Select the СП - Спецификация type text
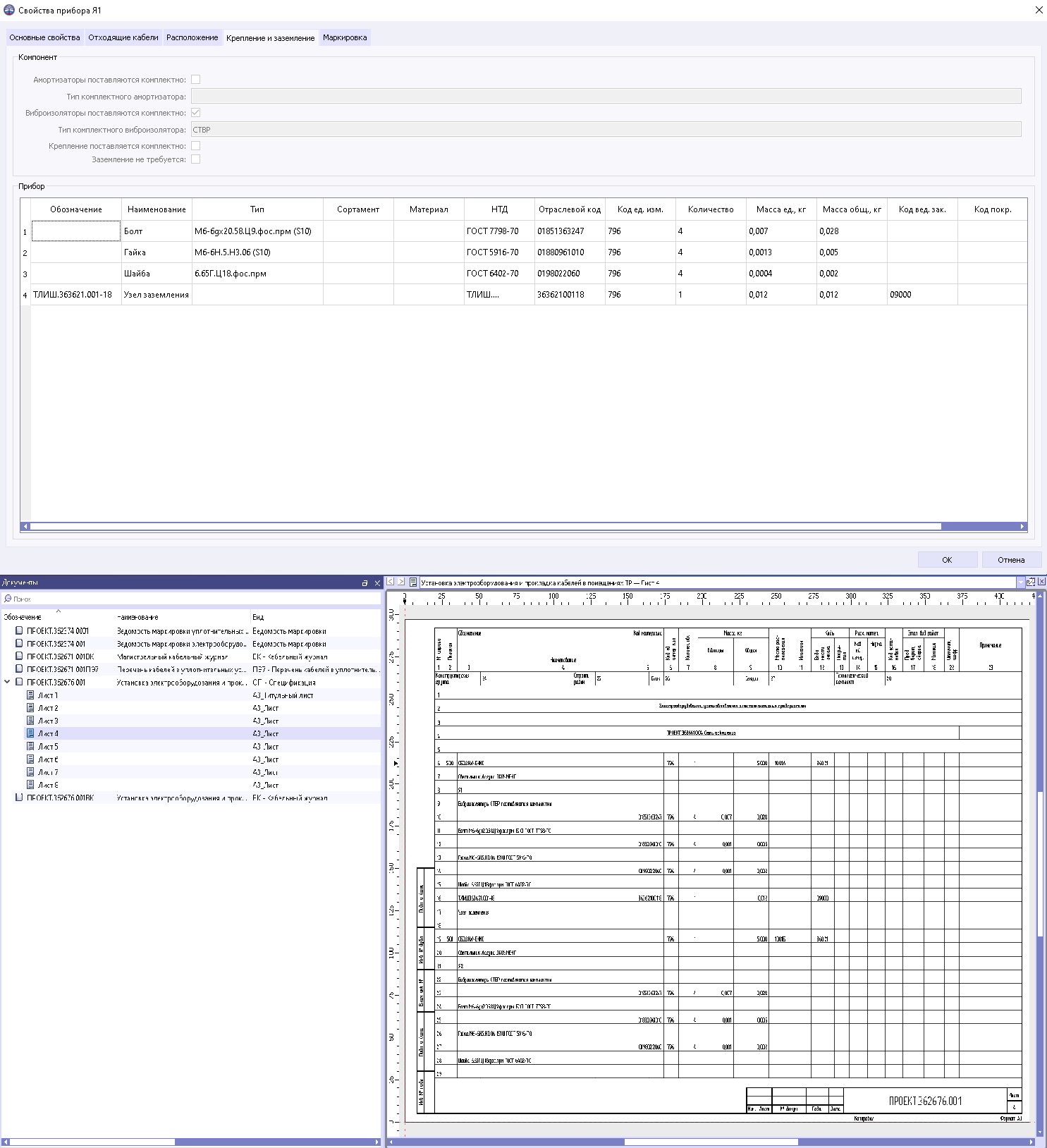Screen dimensions: 1047x1148 pyautogui.click(x=284, y=683)
